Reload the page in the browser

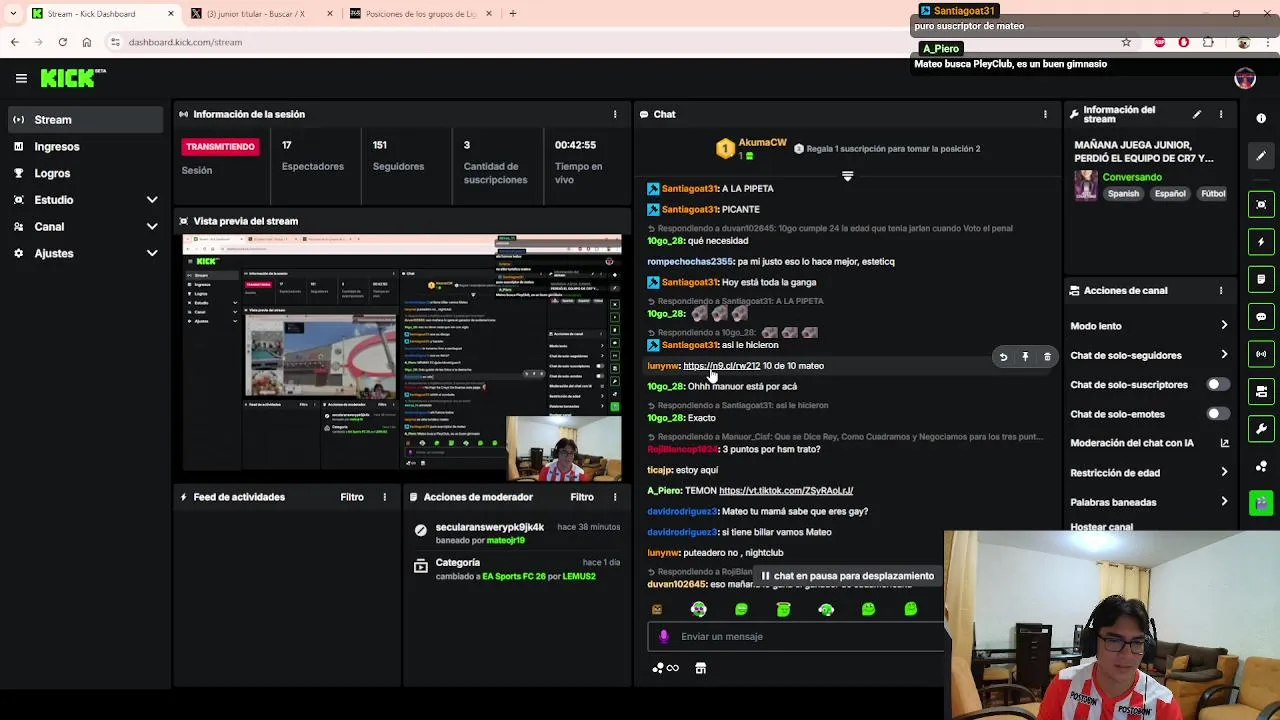[62, 42]
